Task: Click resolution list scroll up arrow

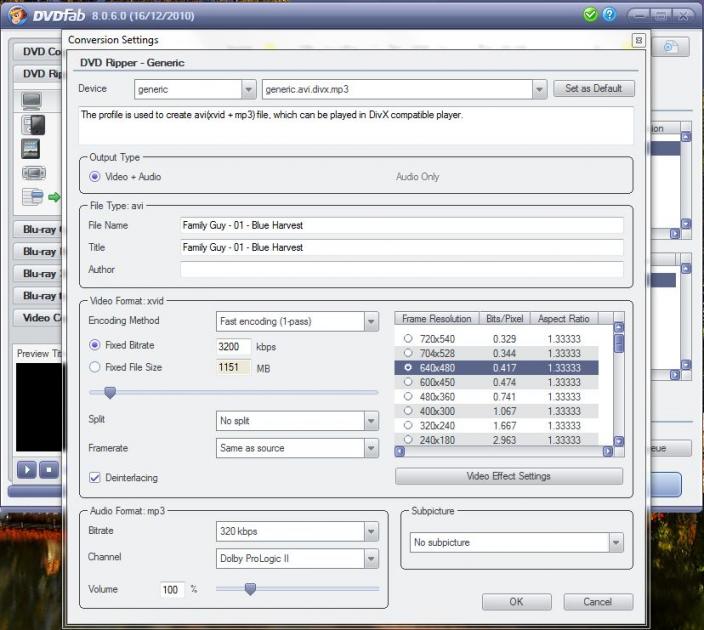Action: [x=619, y=327]
